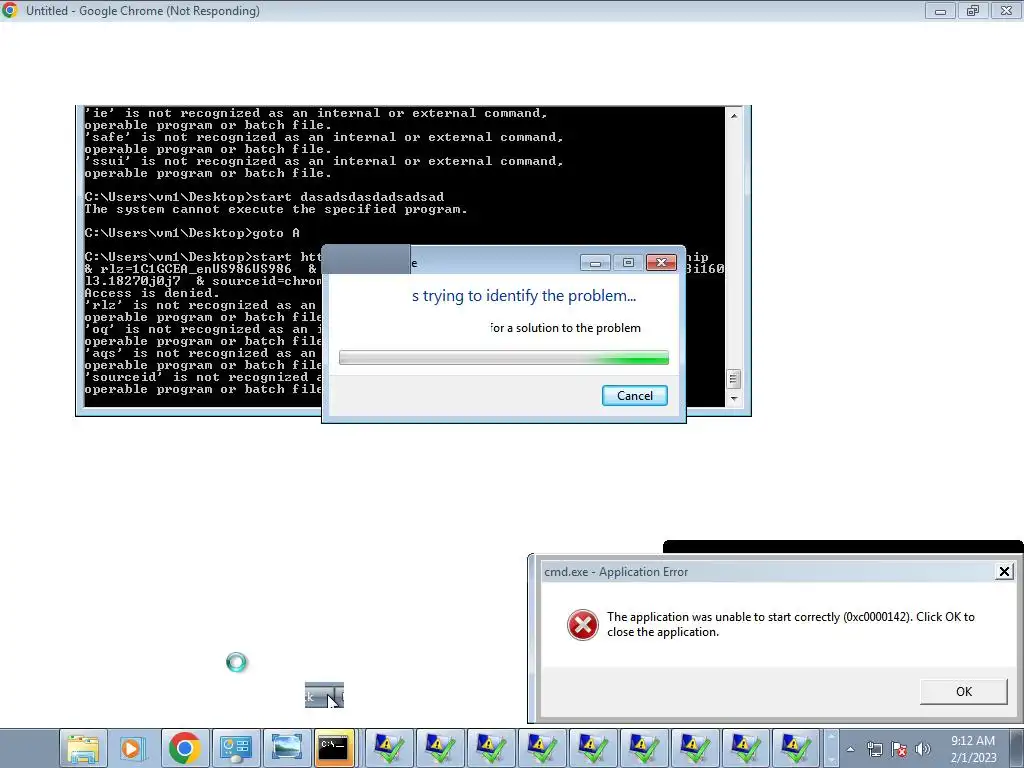
Task: Show hidden system tray icons
Action: (850, 749)
